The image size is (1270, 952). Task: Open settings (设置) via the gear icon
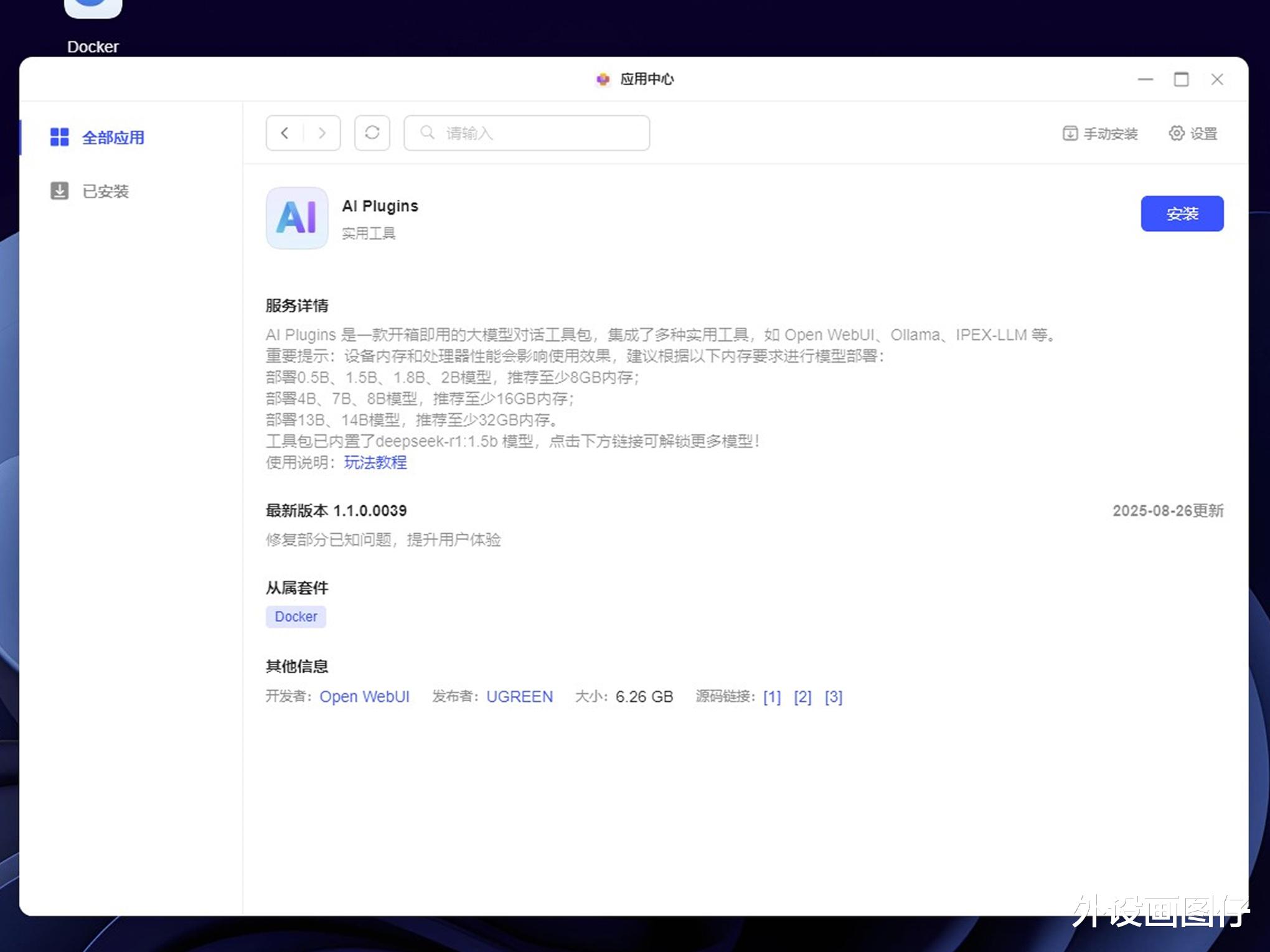click(x=1176, y=133)
